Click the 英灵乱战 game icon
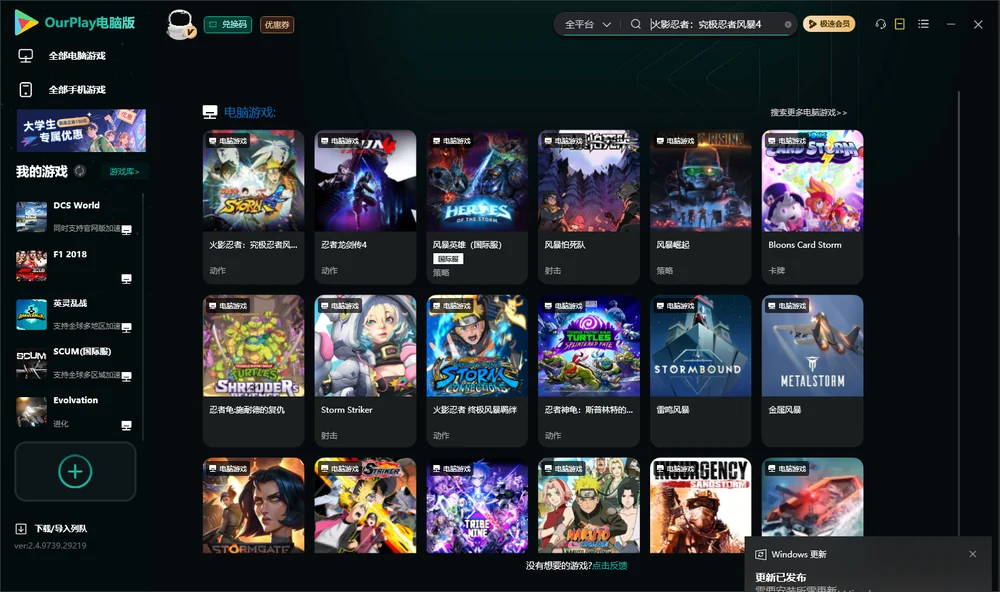Image resolution: width=1000 pixels, height=592 pixels. [31, 314]
